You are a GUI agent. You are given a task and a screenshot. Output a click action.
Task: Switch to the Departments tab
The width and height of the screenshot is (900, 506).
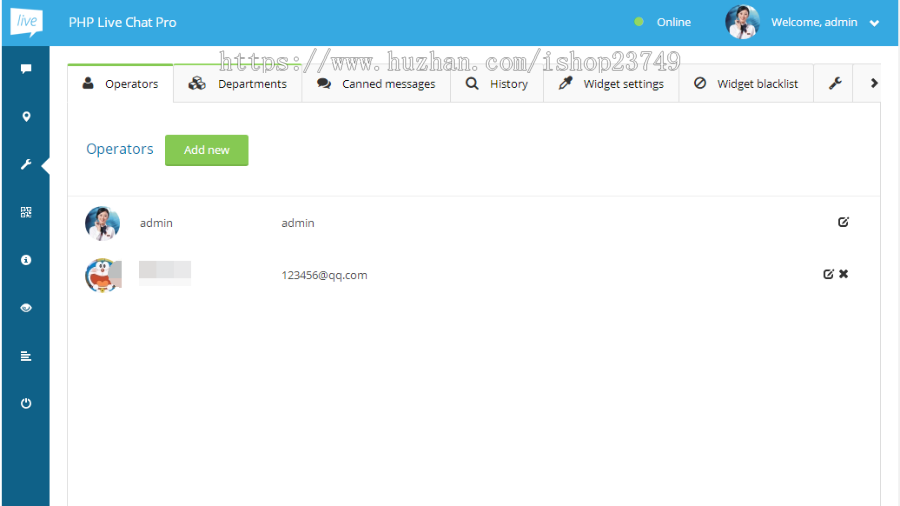coord(238,84)
